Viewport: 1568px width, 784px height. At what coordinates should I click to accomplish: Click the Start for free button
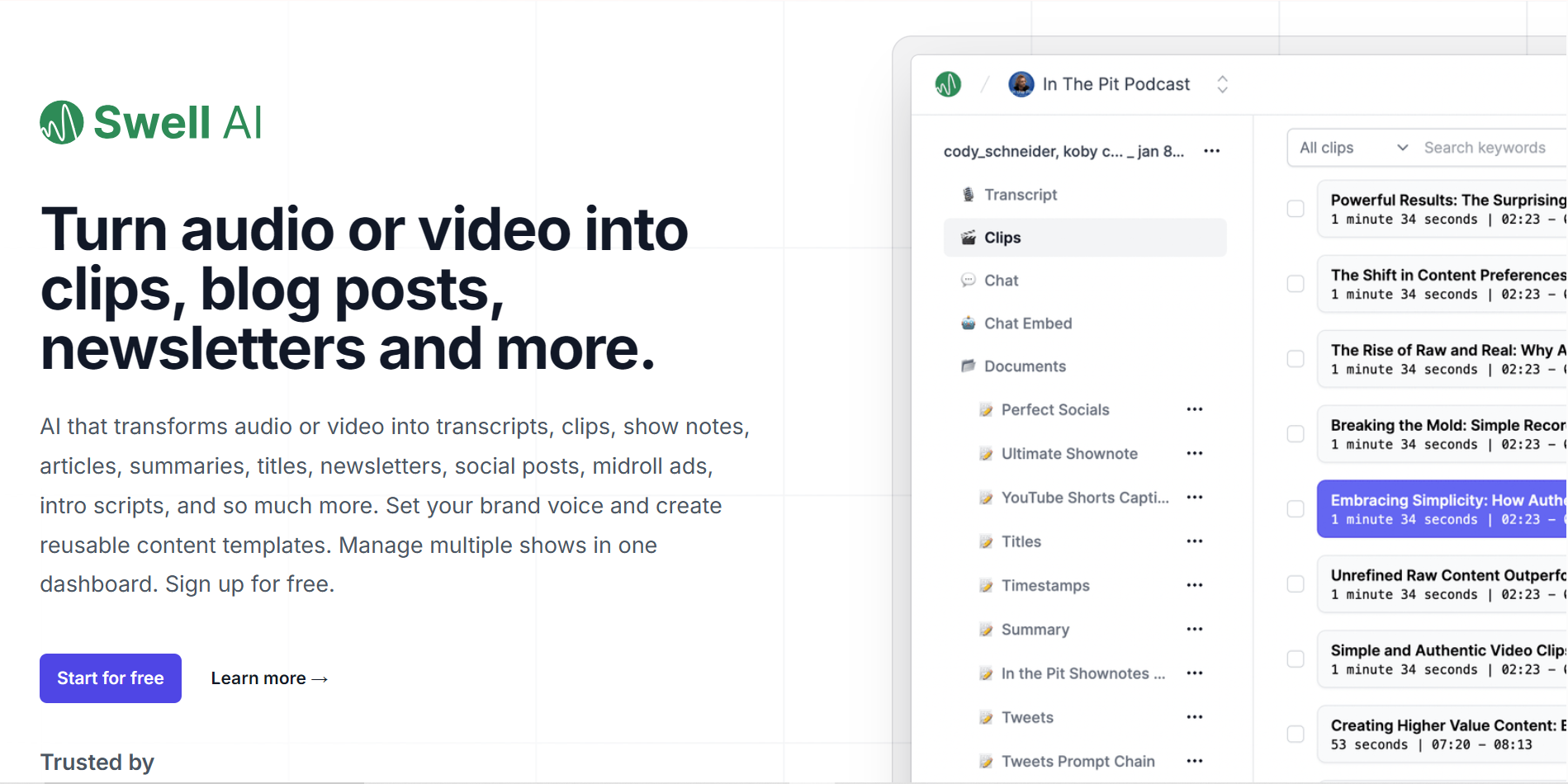click(x=111, y=678)
